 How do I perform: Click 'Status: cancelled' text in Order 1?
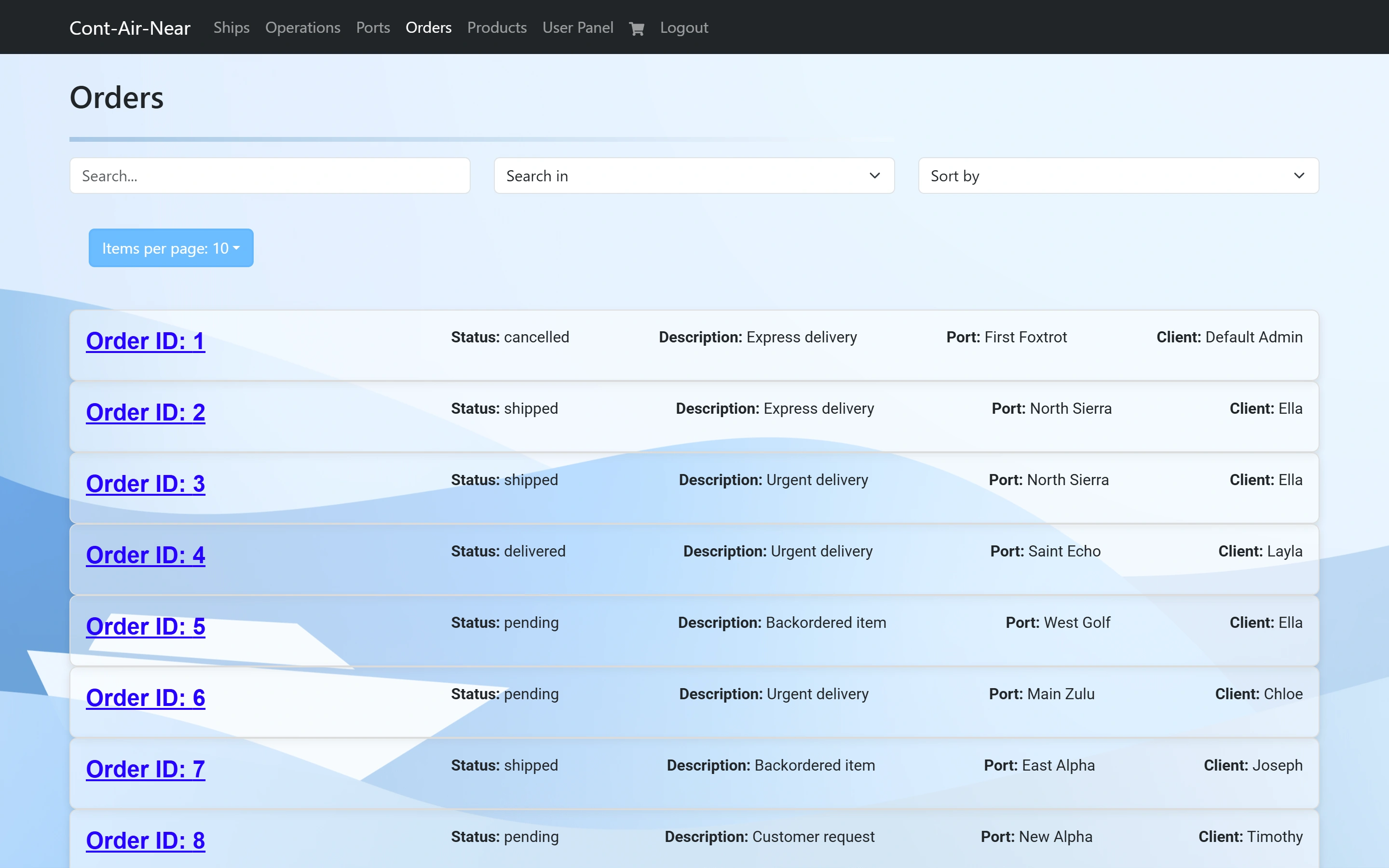click(x=510, y=337)
